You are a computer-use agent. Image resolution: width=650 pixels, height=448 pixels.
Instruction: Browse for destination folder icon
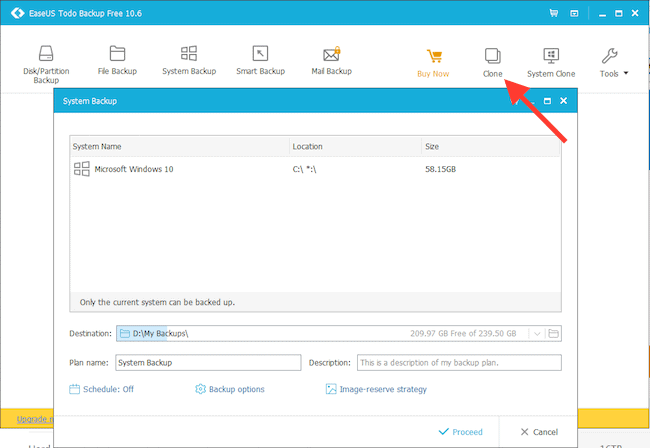tap(553, 334)
